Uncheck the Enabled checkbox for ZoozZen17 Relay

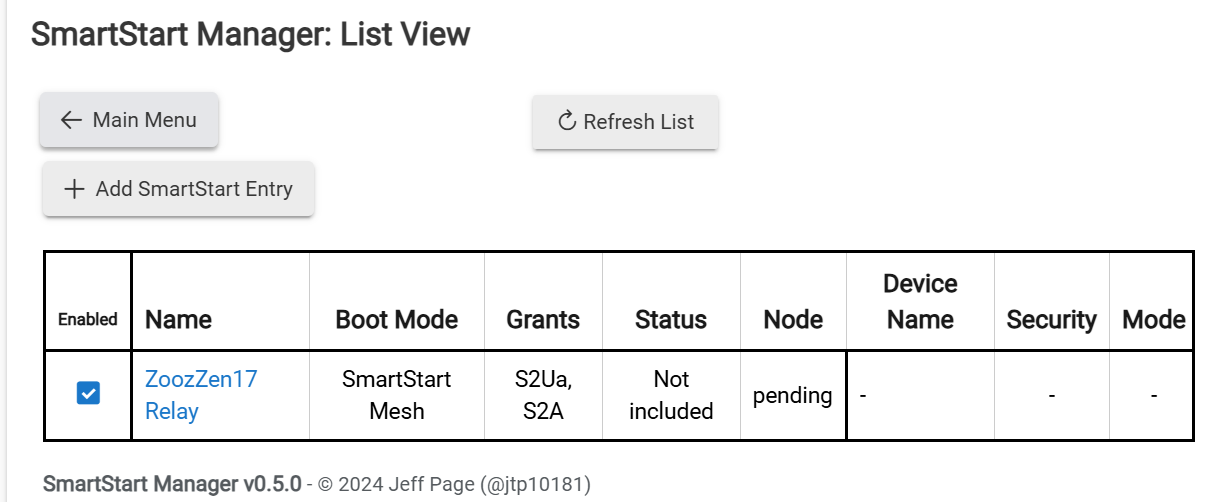[x=88, y=394]
